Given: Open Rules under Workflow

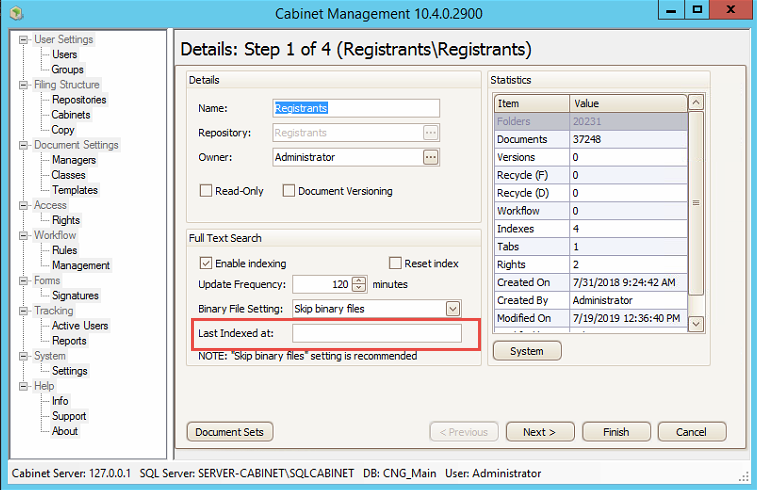Looking at the screenshot, I should pyautogui.click(x=65, y=250).
